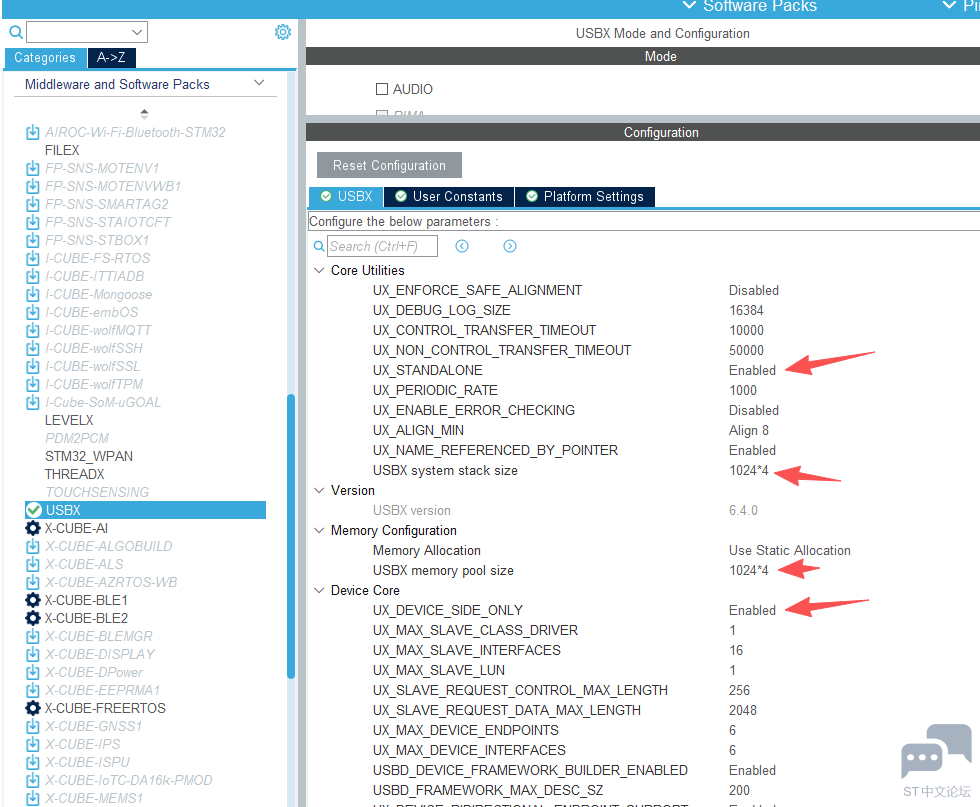Click download icon next to X-CUBE-ALGOBUILD
Viewport: 980px width, 807px height.
[x=32, y=546]
